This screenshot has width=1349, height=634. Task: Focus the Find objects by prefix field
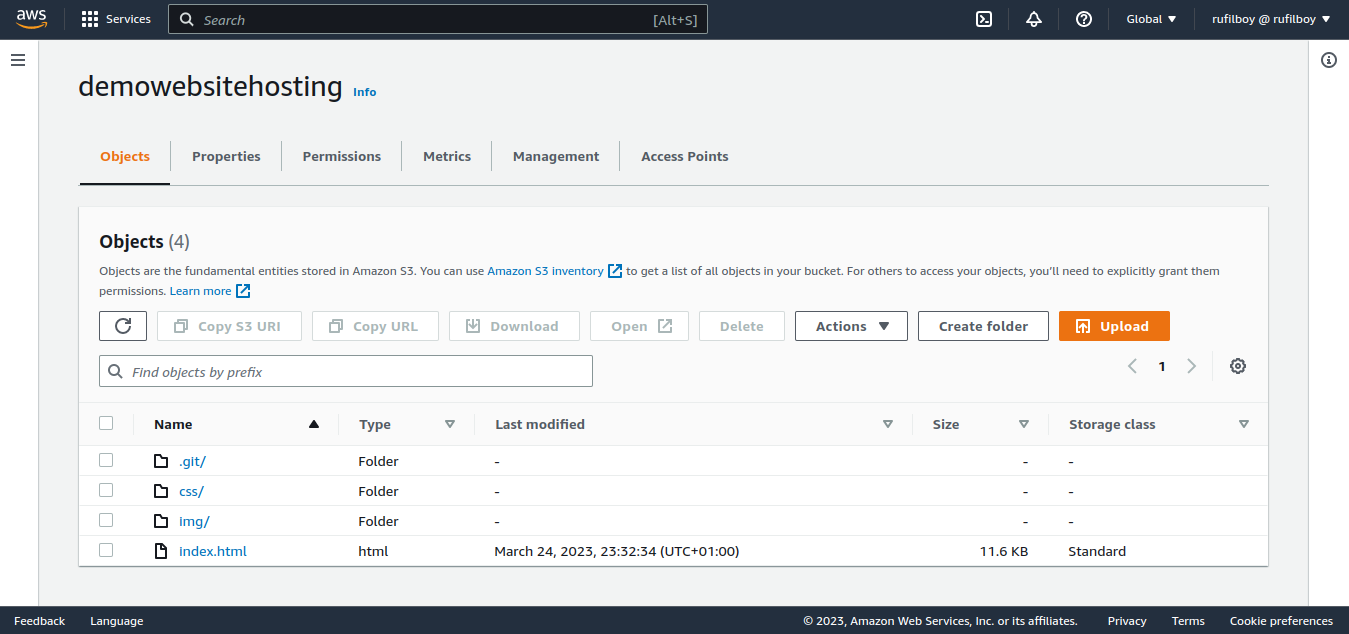[346, 371]
